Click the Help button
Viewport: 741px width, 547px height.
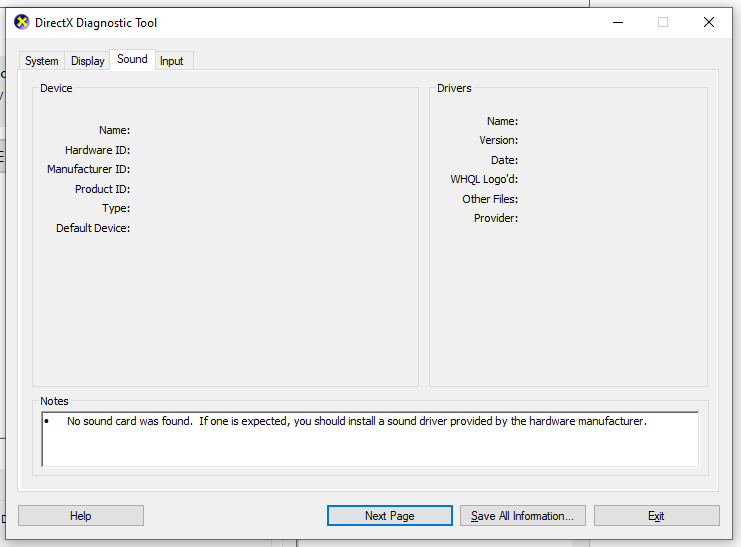[x=81, y=516]
